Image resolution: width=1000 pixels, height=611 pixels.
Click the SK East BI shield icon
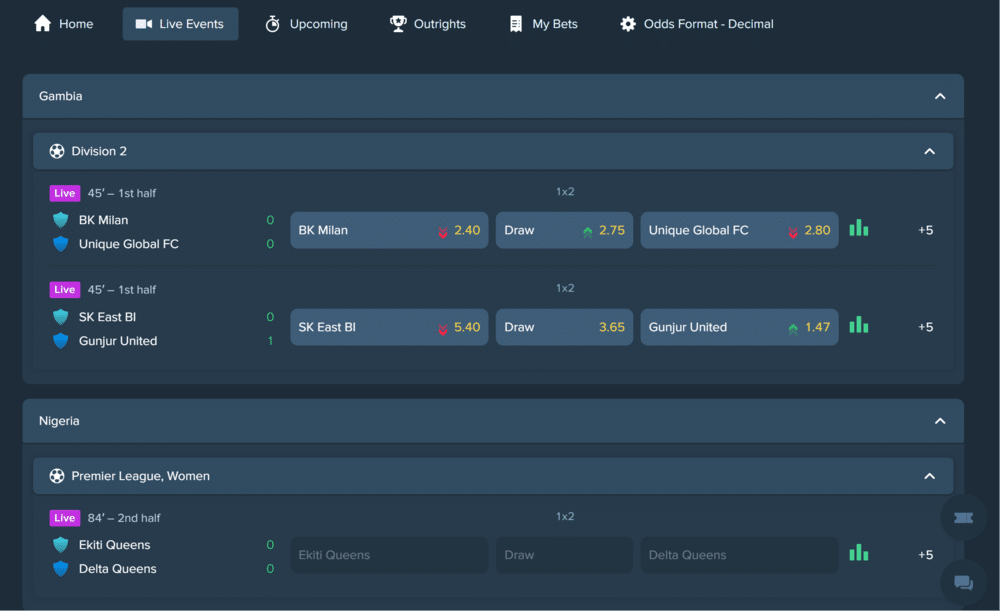tap(61, 317)
